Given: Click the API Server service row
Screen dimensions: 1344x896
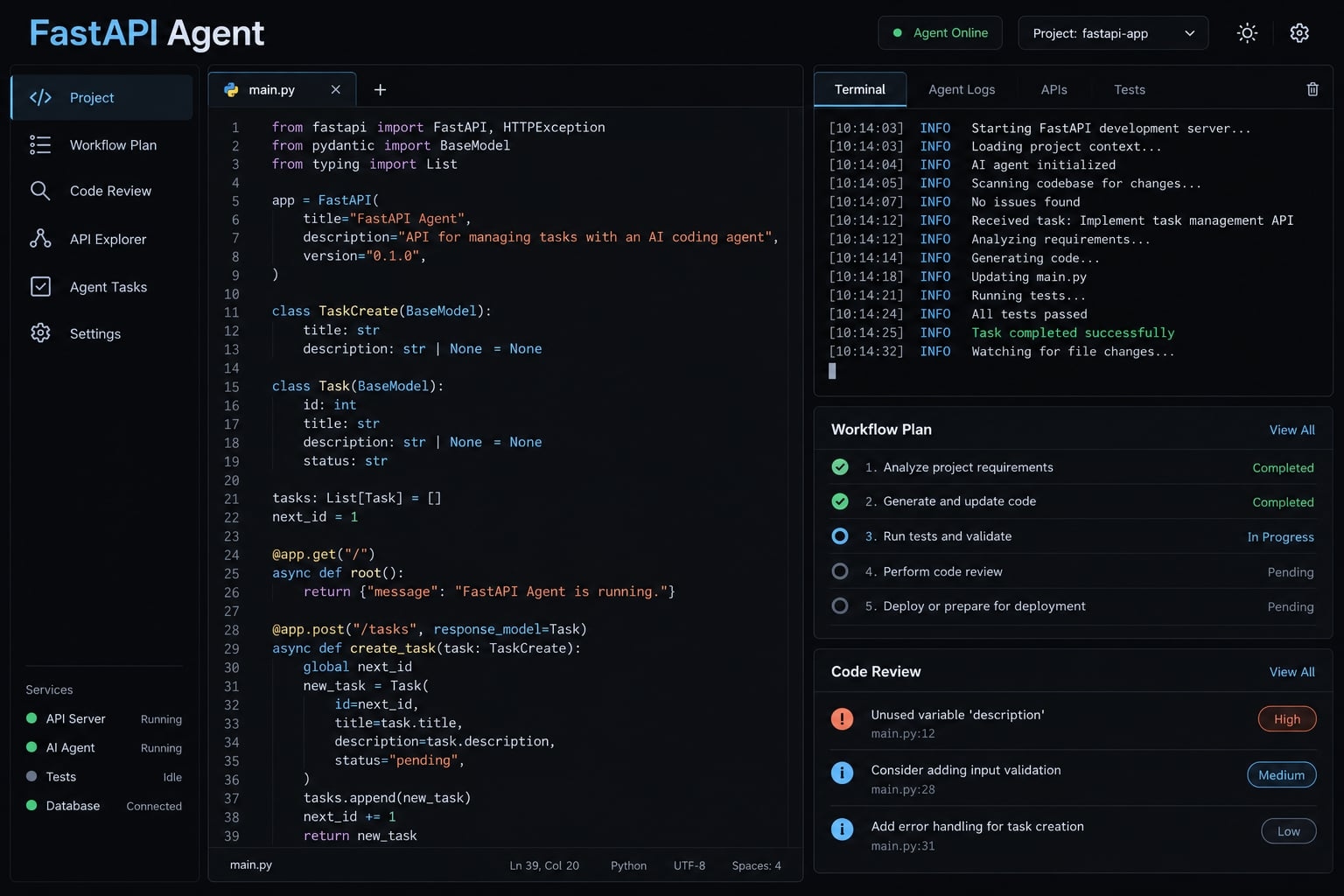Looking at the screenshot, I should tap(104, 718).
